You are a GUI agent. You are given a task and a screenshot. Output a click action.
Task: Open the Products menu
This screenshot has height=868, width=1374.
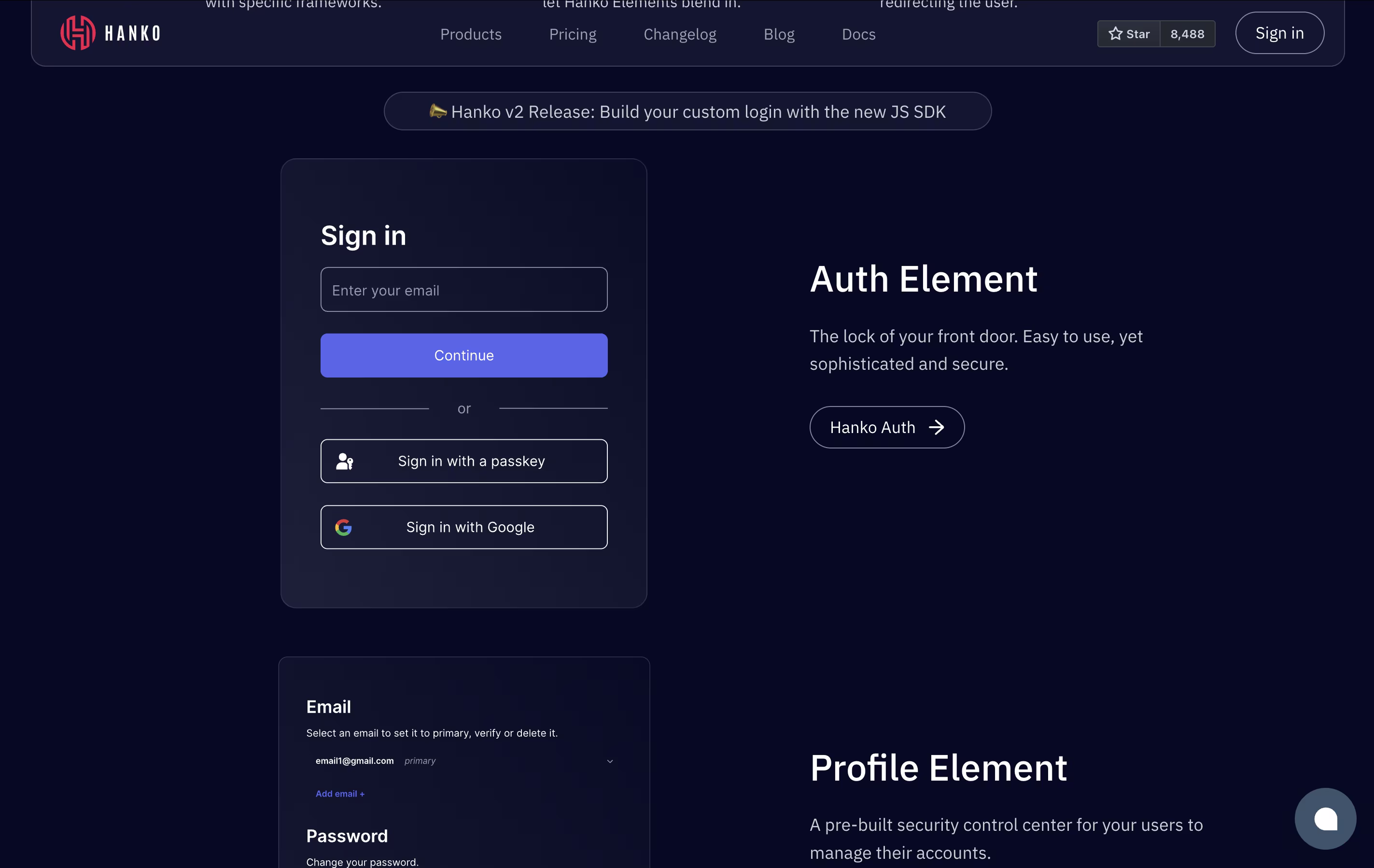point(471,34)
